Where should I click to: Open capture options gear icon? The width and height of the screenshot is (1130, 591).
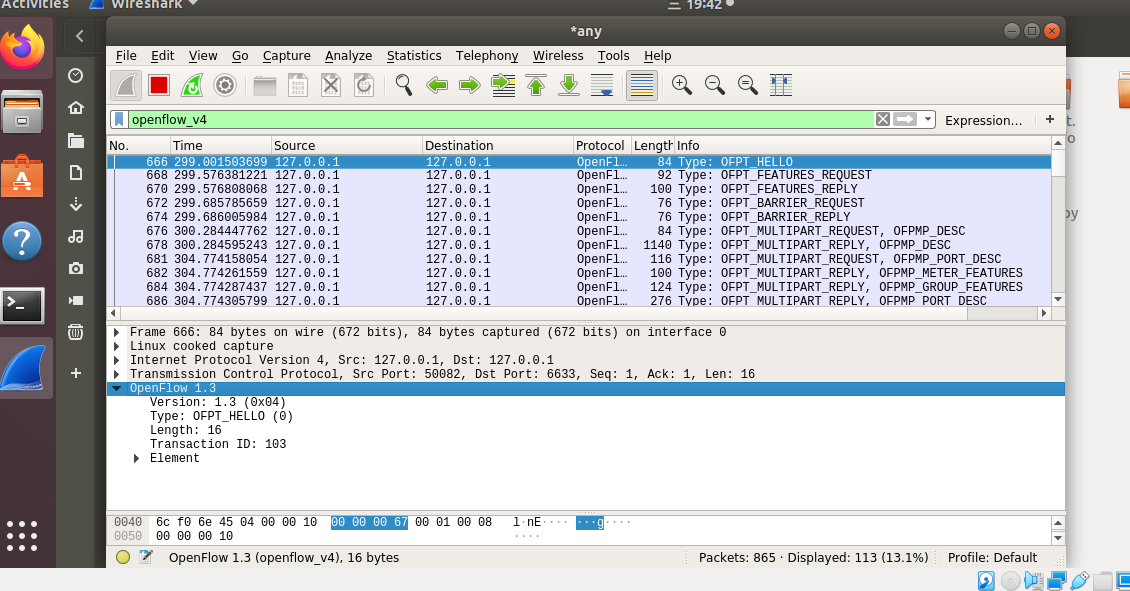[x=225, y=86]
